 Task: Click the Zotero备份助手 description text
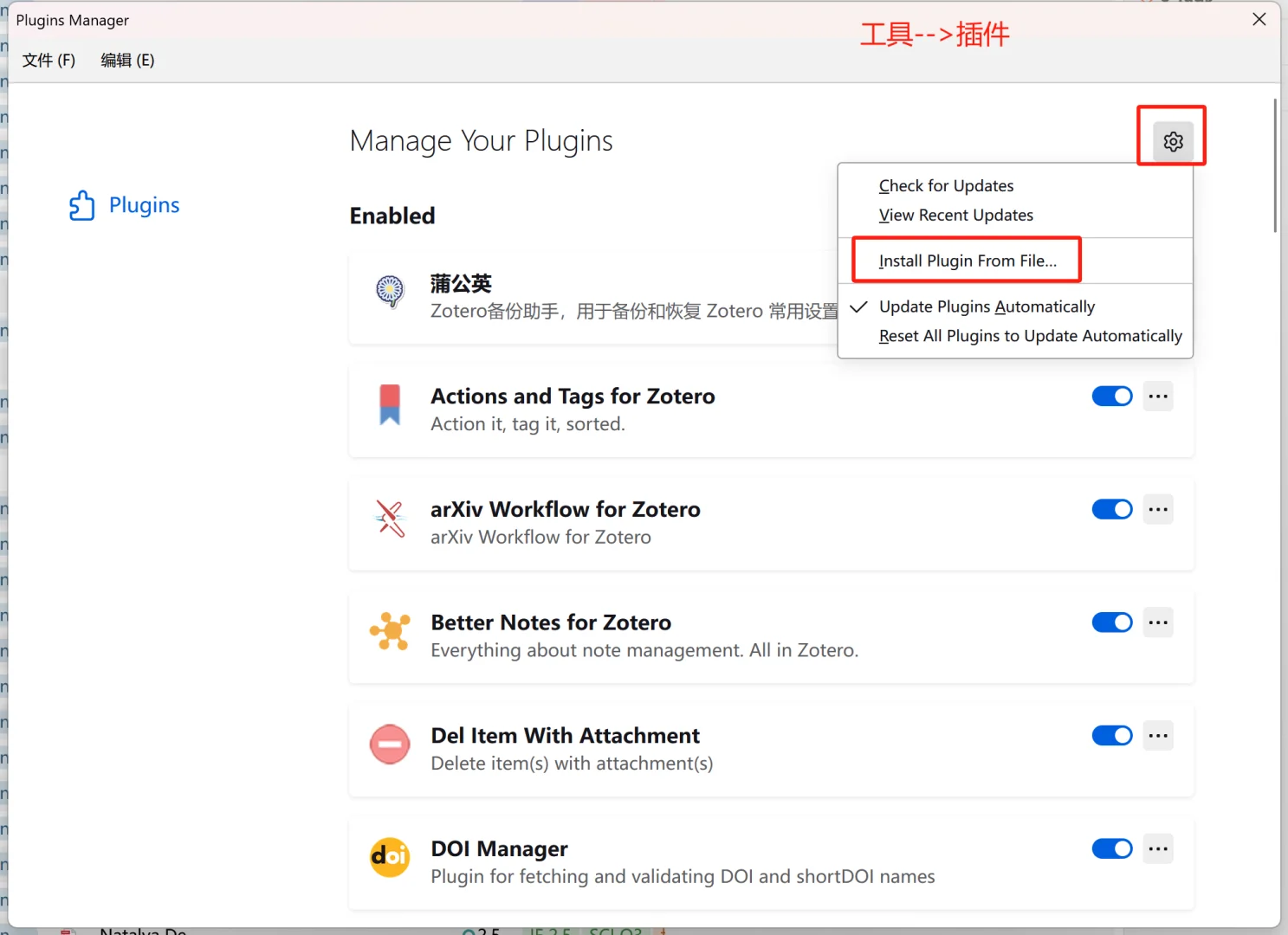tap(634, 311)
